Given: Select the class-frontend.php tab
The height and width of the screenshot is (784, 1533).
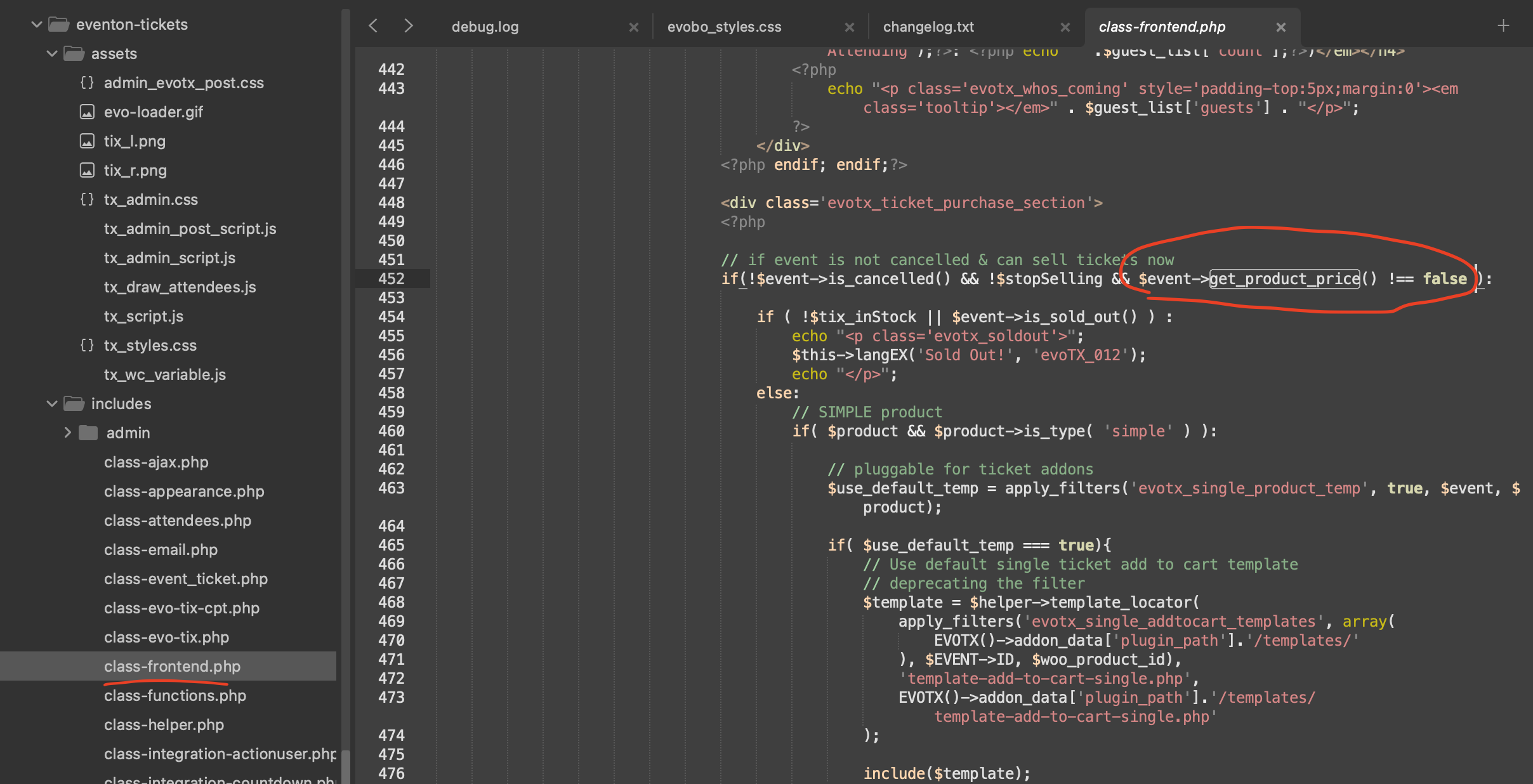Looking at the screenshot, I should pos(1162,27).
